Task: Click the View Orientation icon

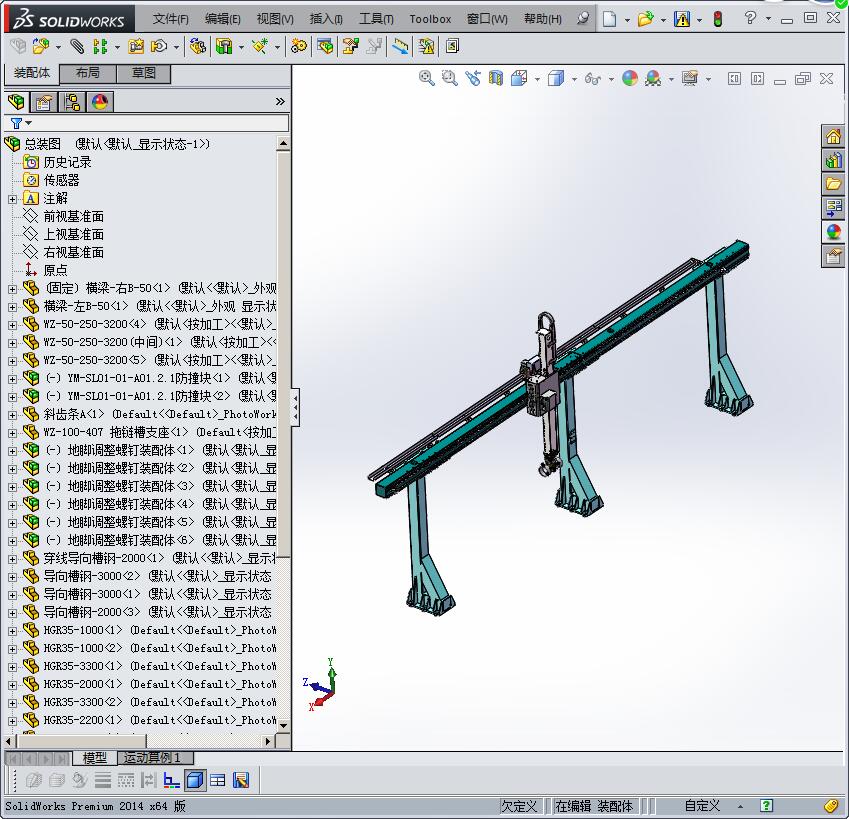Action: coord(519,78)
